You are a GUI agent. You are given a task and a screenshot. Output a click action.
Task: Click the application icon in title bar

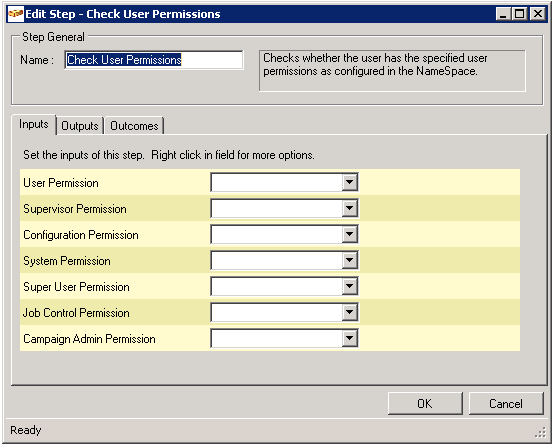(16, 14)
